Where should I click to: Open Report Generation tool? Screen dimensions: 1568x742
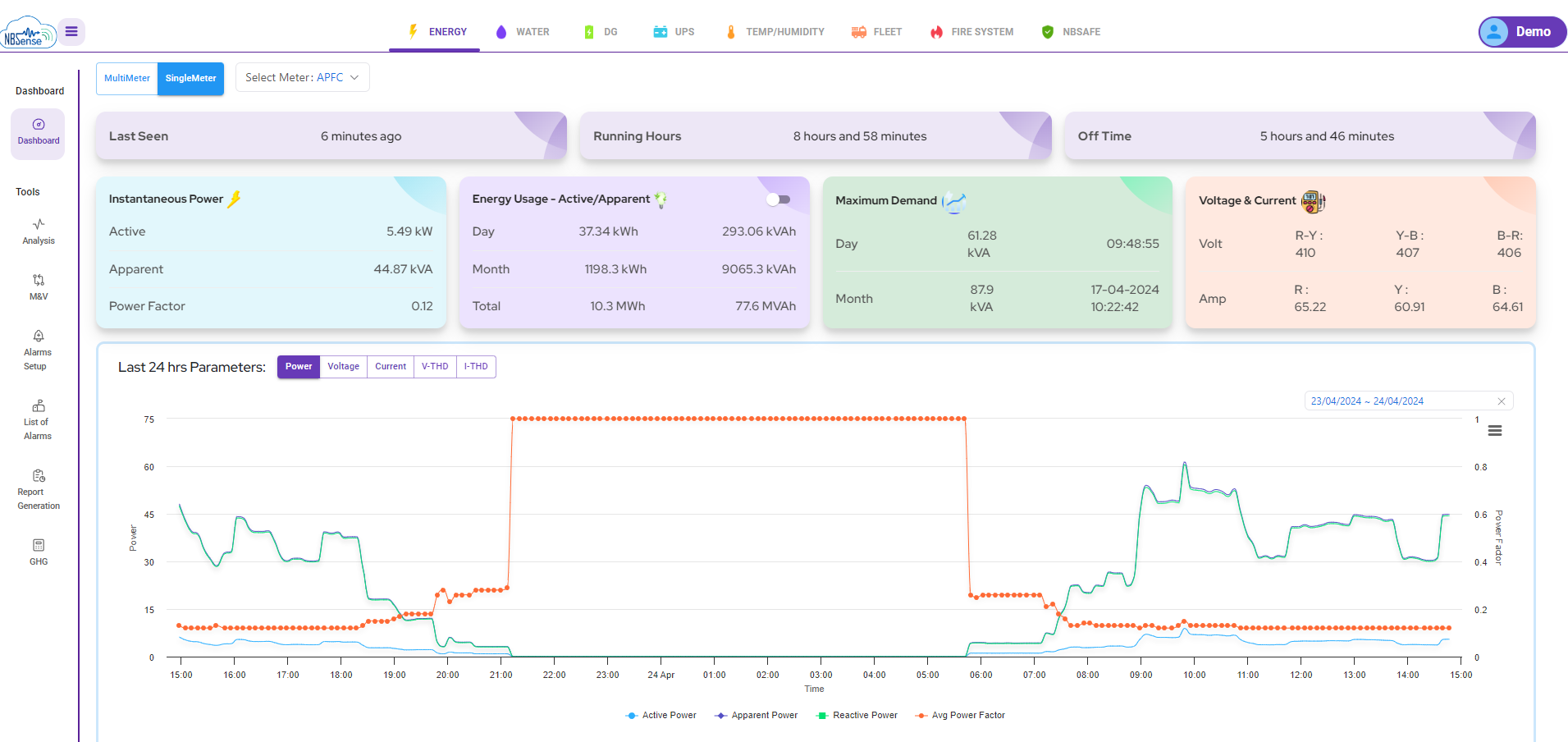(39, 490)
